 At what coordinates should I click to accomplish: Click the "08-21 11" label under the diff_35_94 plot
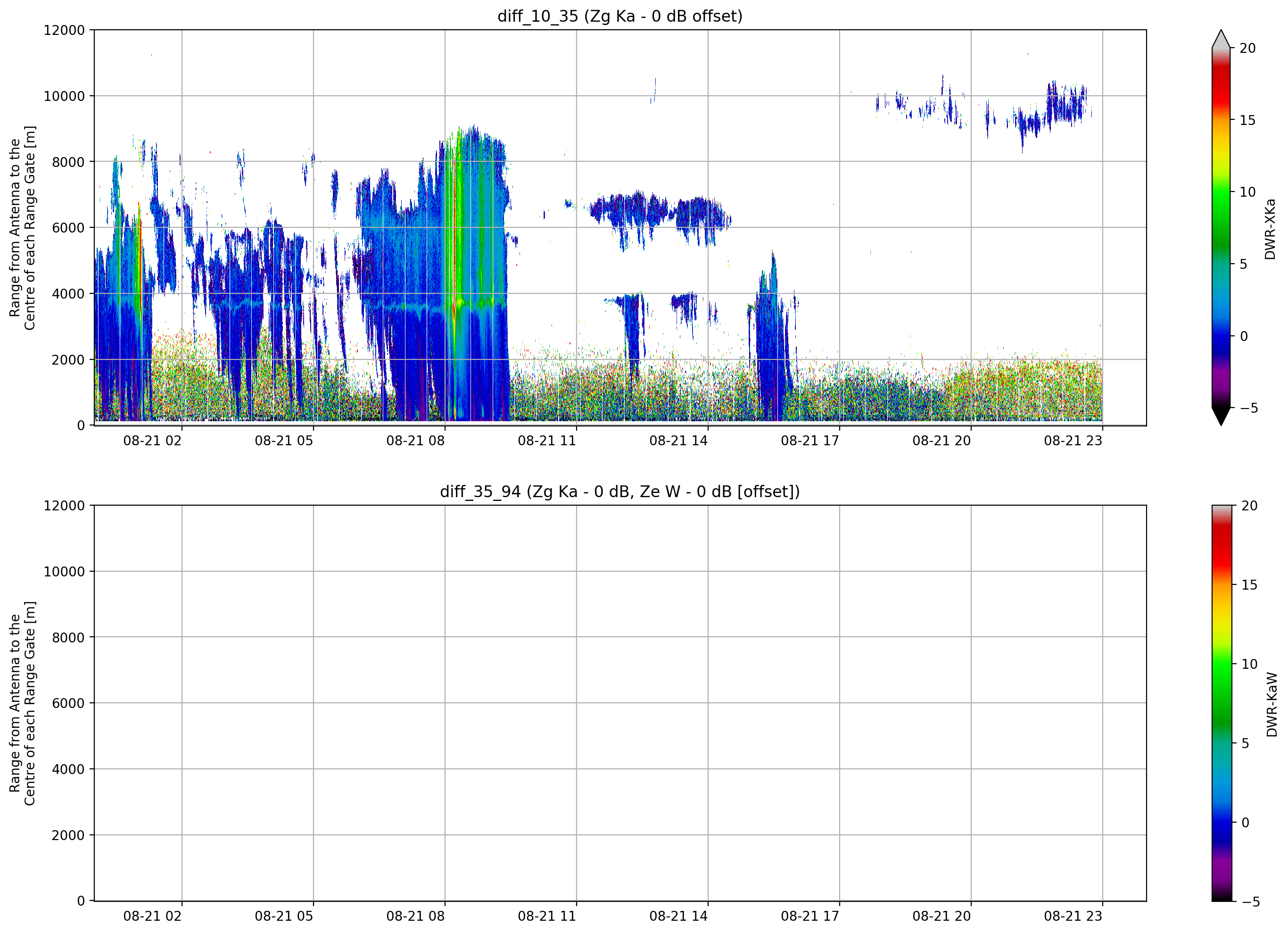[547, 916]
